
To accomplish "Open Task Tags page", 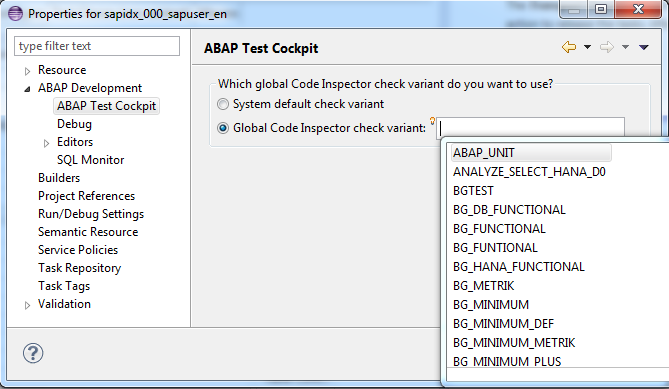I will point(64,286).
